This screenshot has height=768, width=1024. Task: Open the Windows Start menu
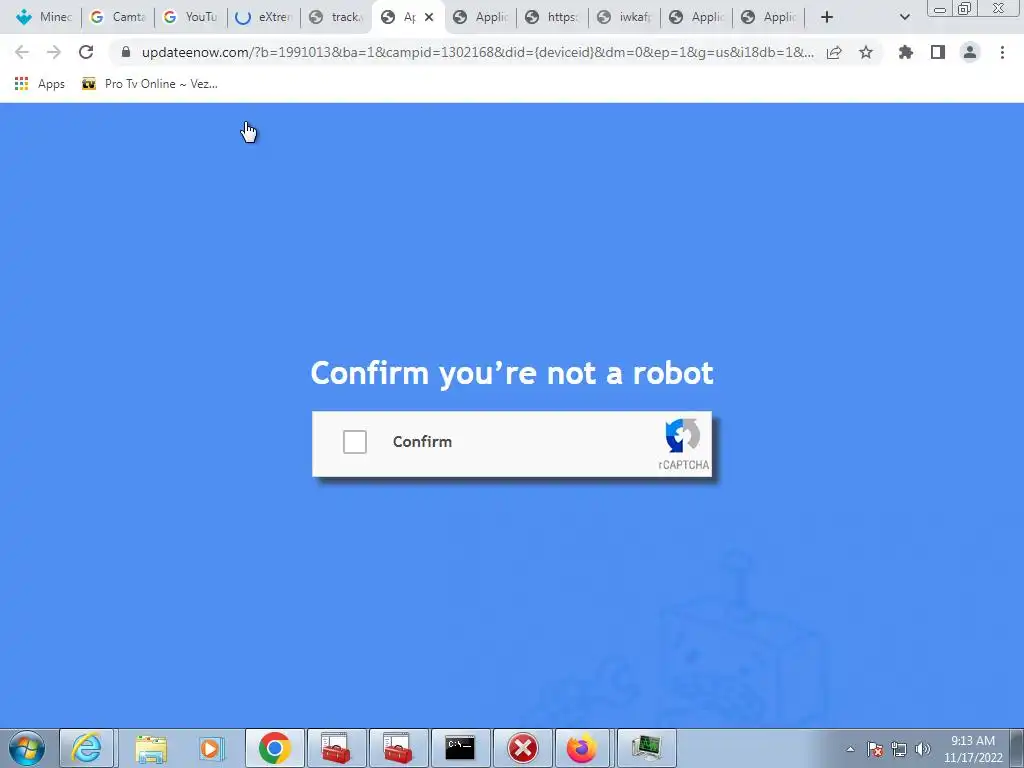tap(27, 748)
